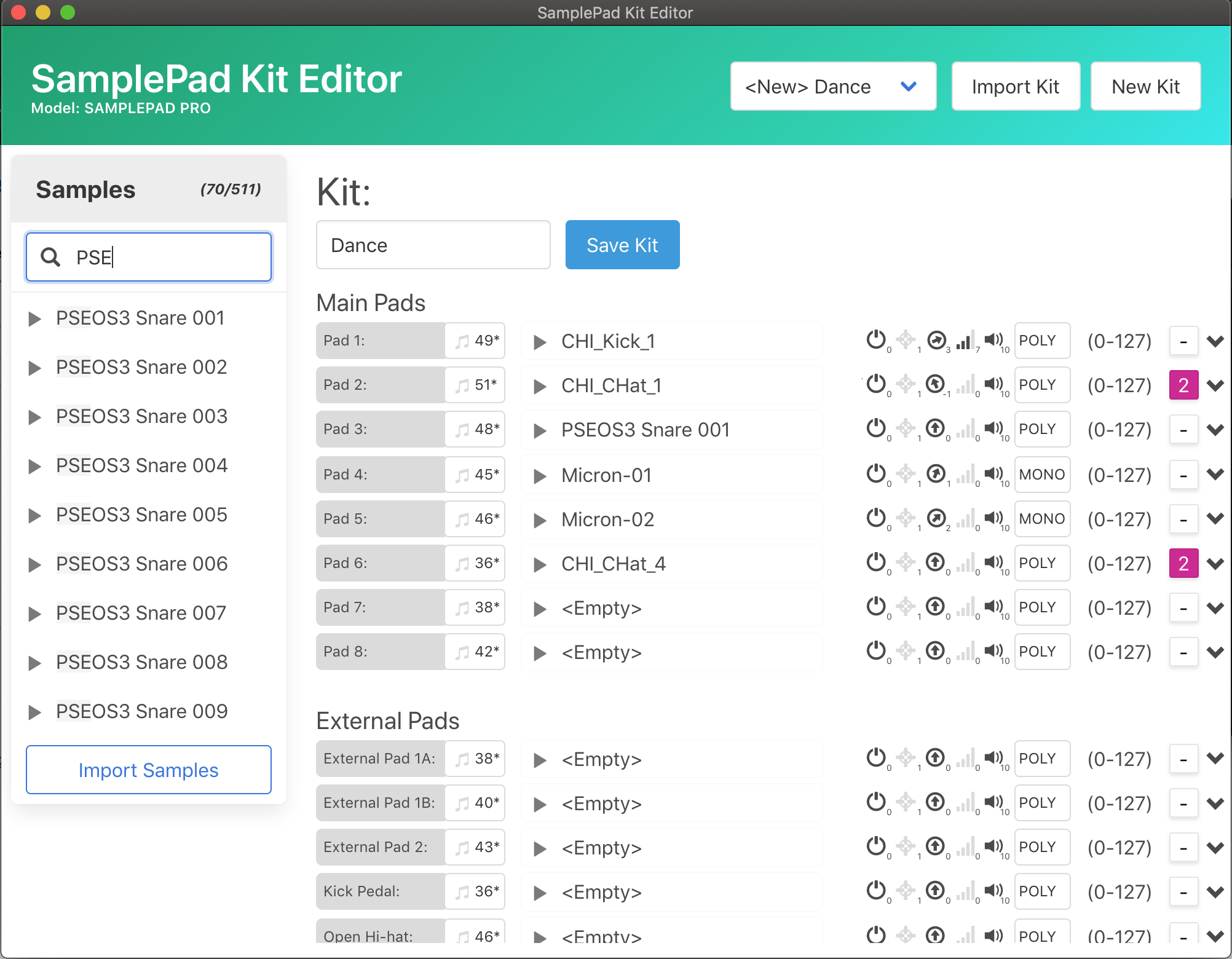Toggle POLY mode on External Pad 1A
The height and width of the screenshot is (959, 1232).
coord(1042,759)
